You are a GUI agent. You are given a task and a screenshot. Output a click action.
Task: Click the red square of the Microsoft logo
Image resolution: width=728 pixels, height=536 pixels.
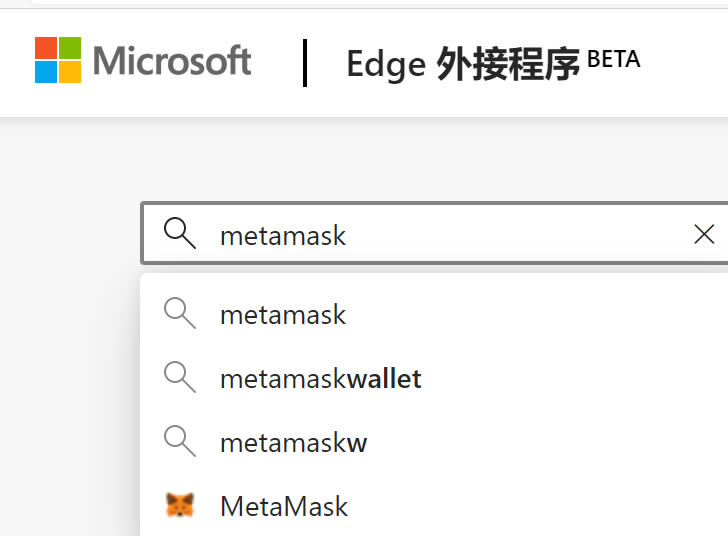pyautogui.click(x=46, y=48)
